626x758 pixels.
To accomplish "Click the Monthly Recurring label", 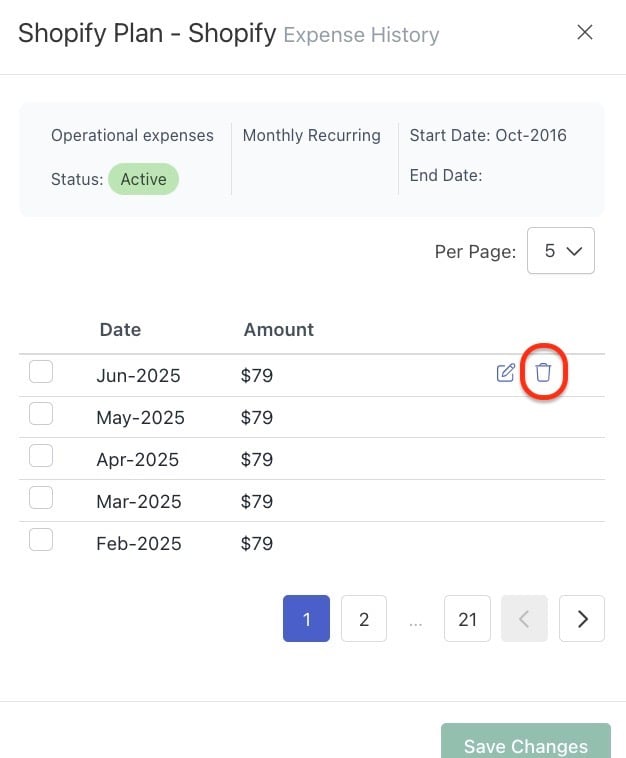I will click(x=312, y=136).
